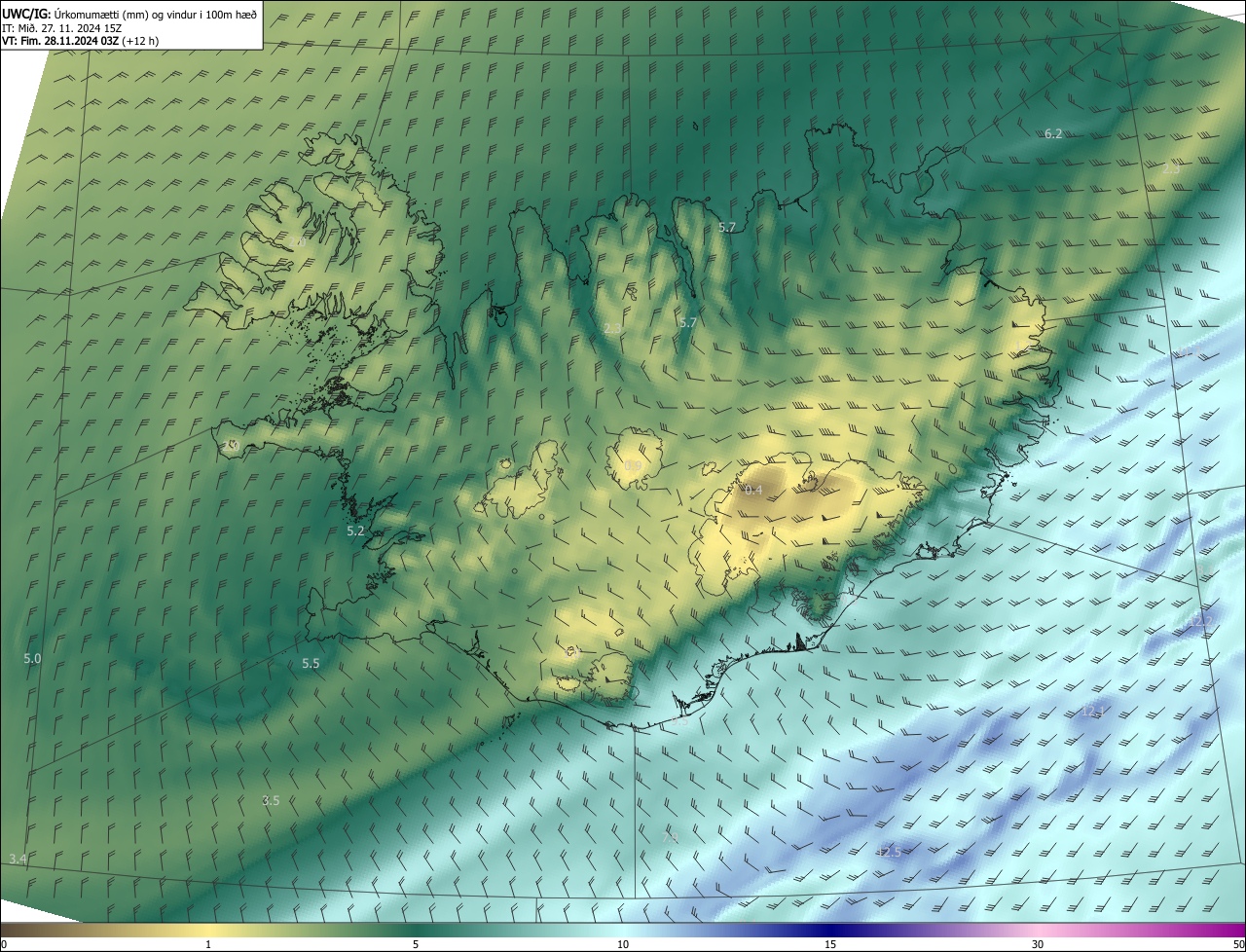Click the 6.2 value label on the map
Image resolution: width=1246 pixels, height=952 pixels.
[x=1053, y=133]
